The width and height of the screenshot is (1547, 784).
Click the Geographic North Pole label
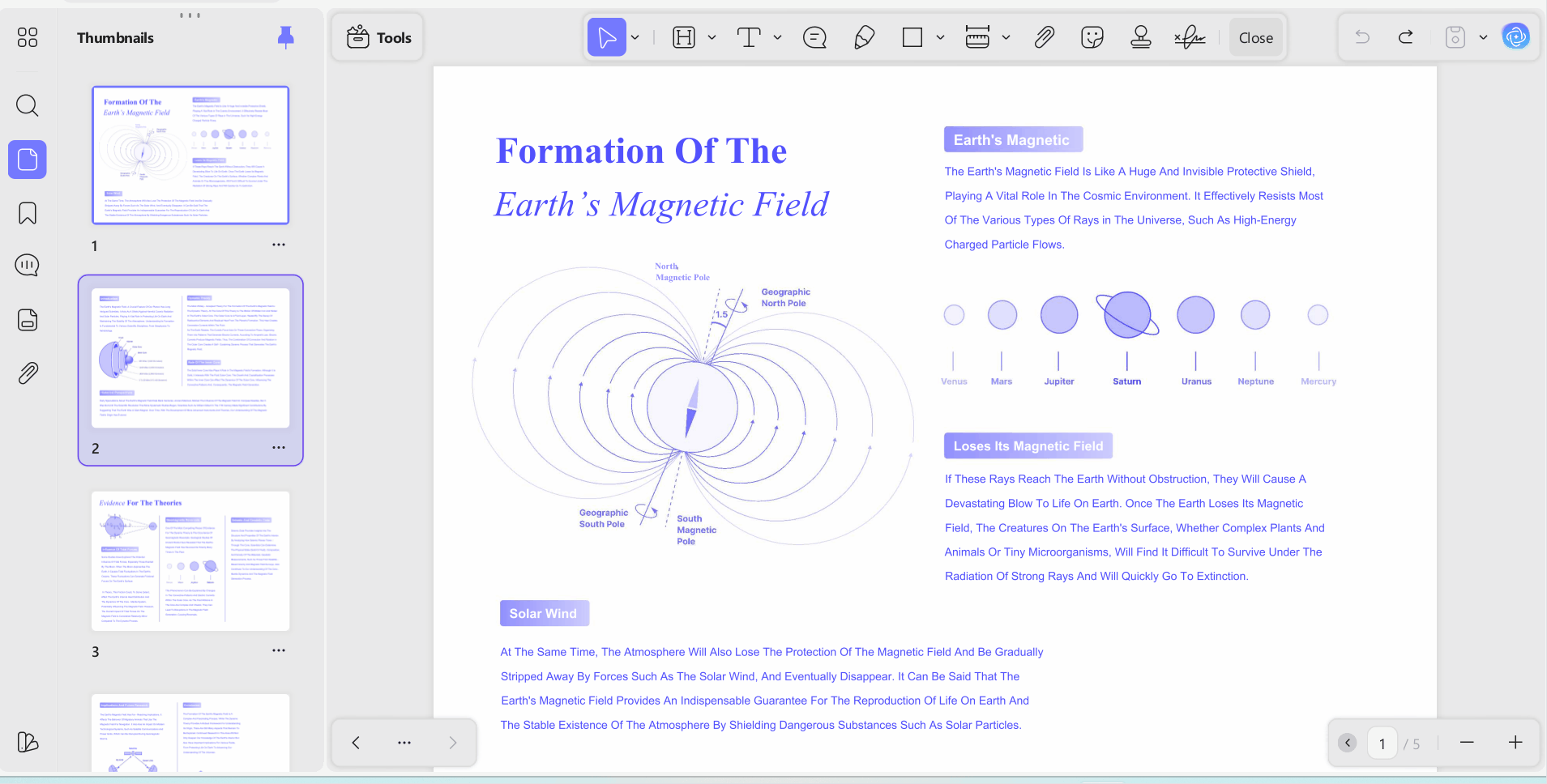point(785,297)
